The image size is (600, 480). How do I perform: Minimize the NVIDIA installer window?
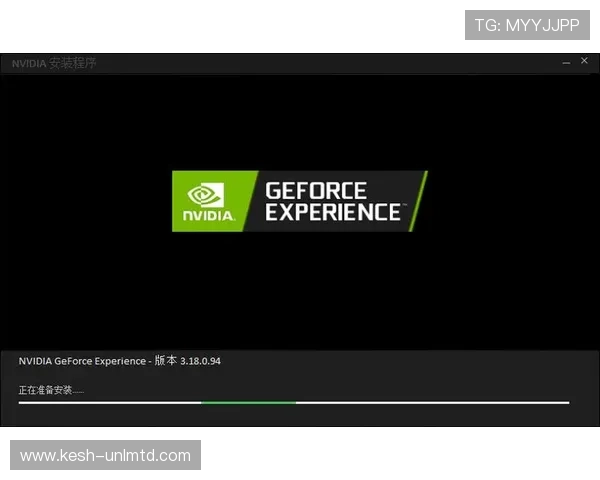(566, 62)
